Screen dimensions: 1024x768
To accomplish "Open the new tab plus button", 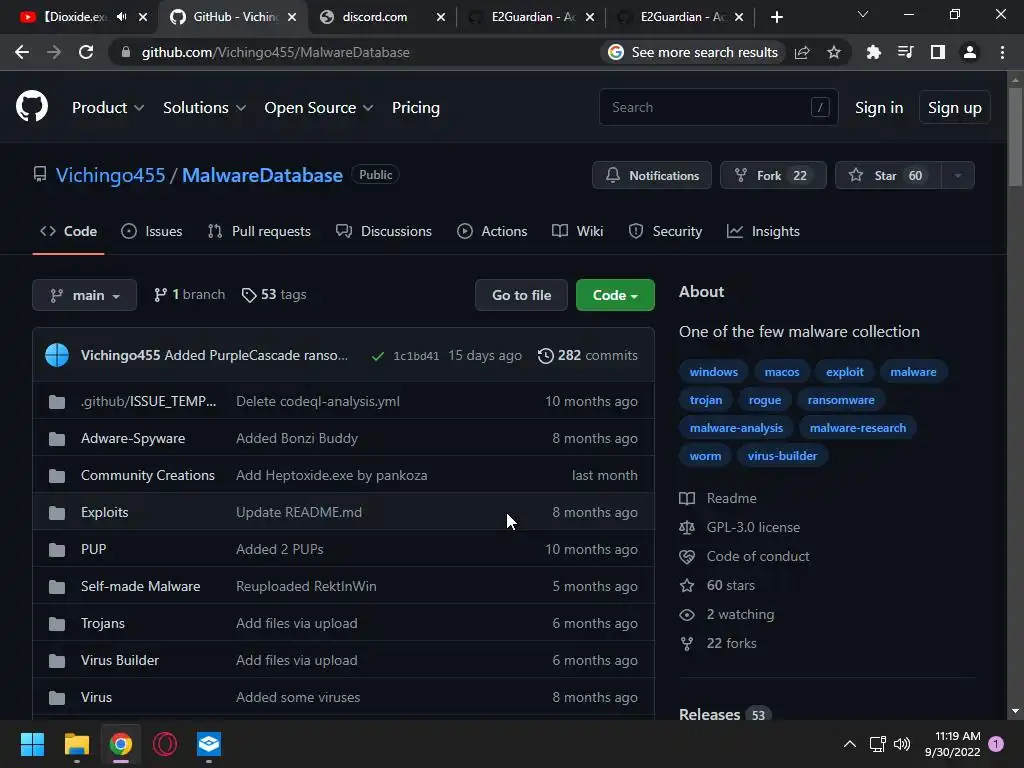I will click(x=776, y=17).
